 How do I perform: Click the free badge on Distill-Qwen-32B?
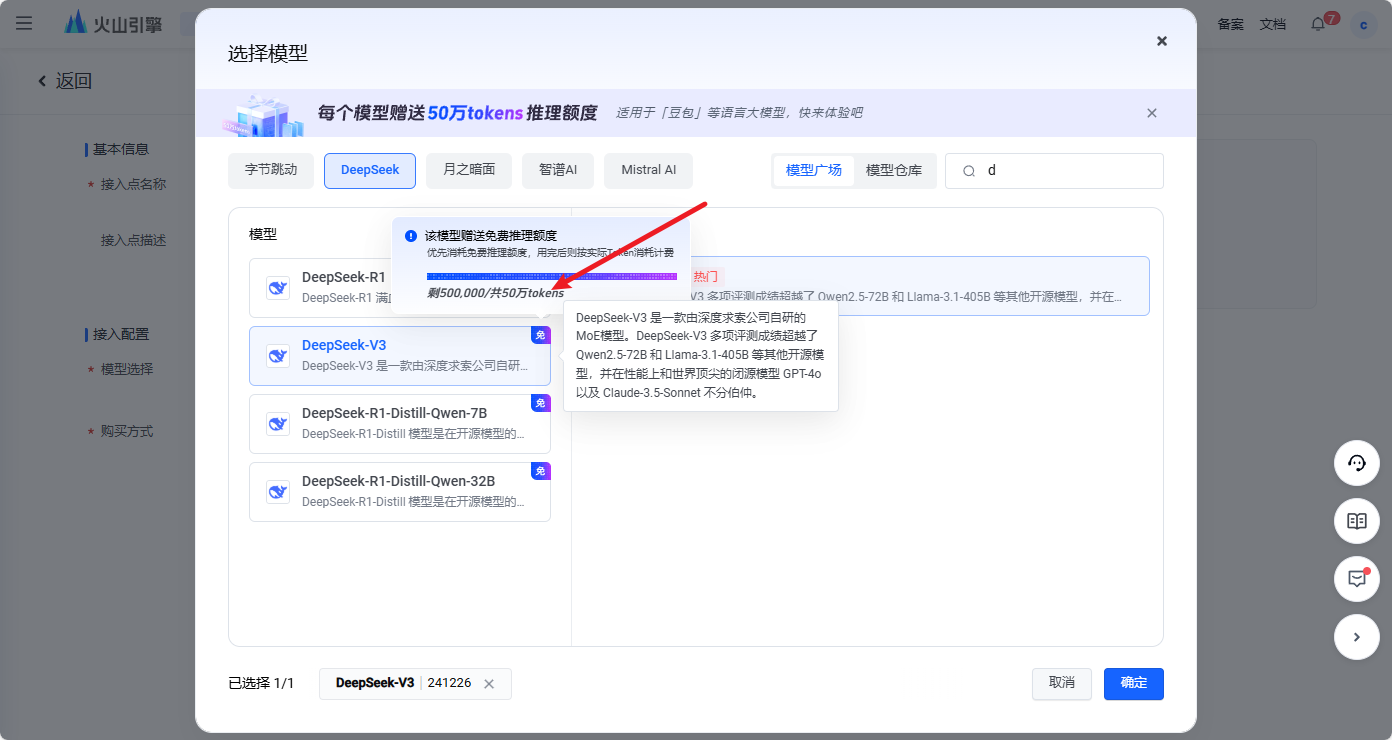(x=541, y=471)
